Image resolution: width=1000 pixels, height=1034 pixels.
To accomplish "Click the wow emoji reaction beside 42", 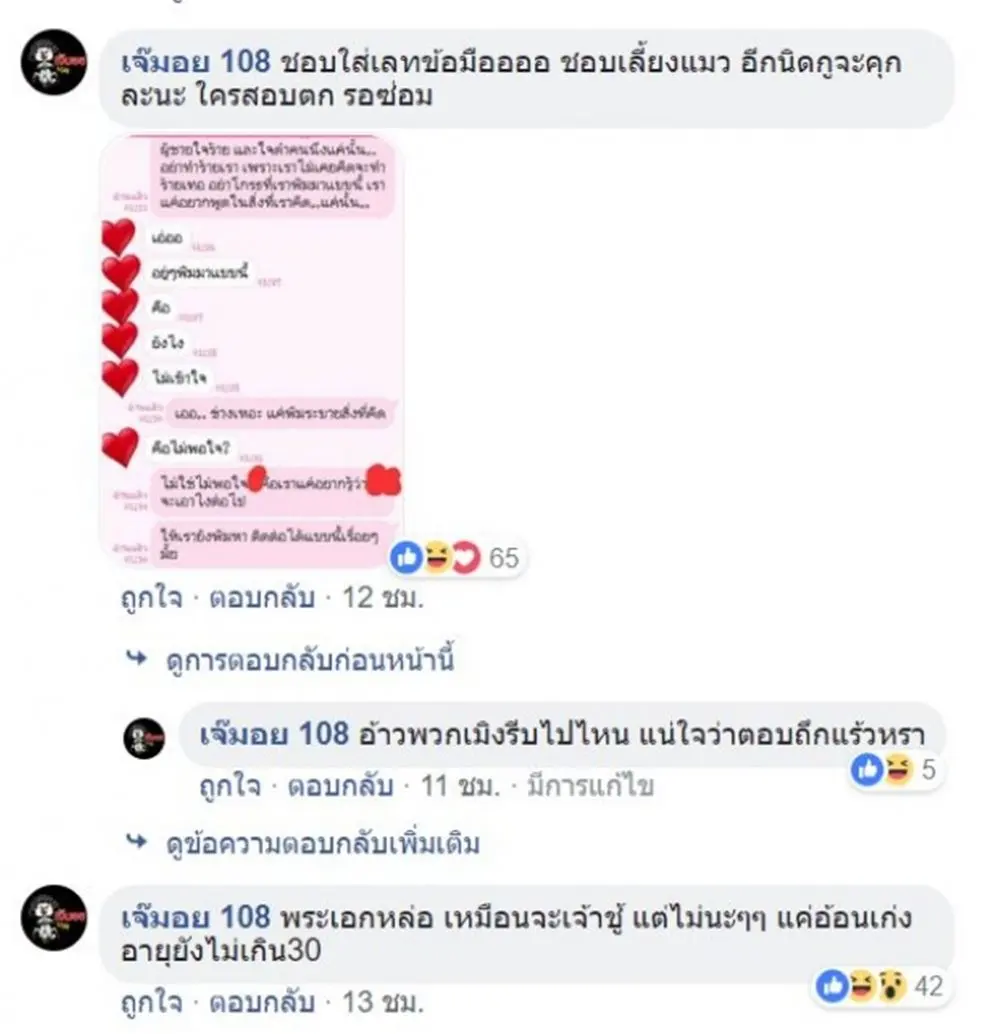I will 891,987.
